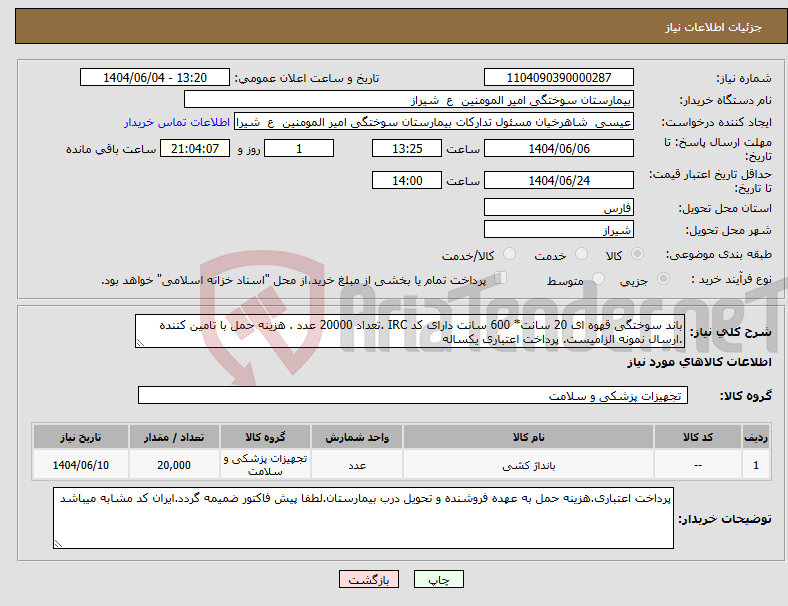This screenshot has width=788, height=606.
Task: Click the طبقه بندی موضوعی label
Action: pos(719,255)
